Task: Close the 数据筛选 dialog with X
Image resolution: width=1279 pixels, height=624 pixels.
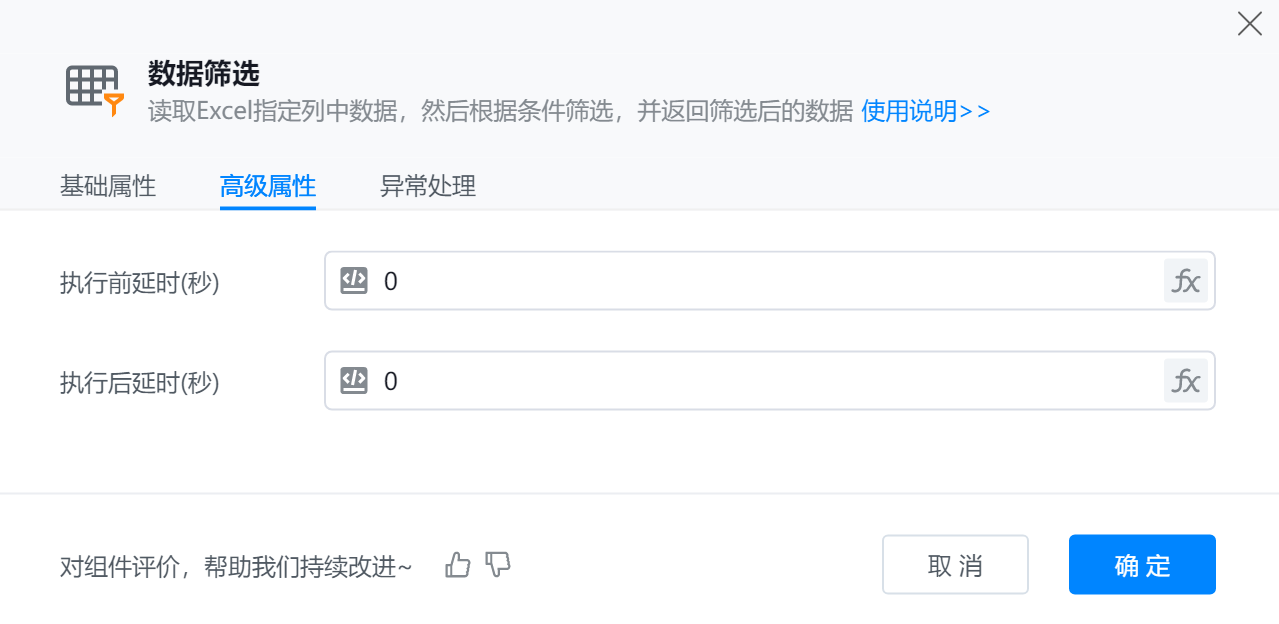Action: click(1249, 24)
